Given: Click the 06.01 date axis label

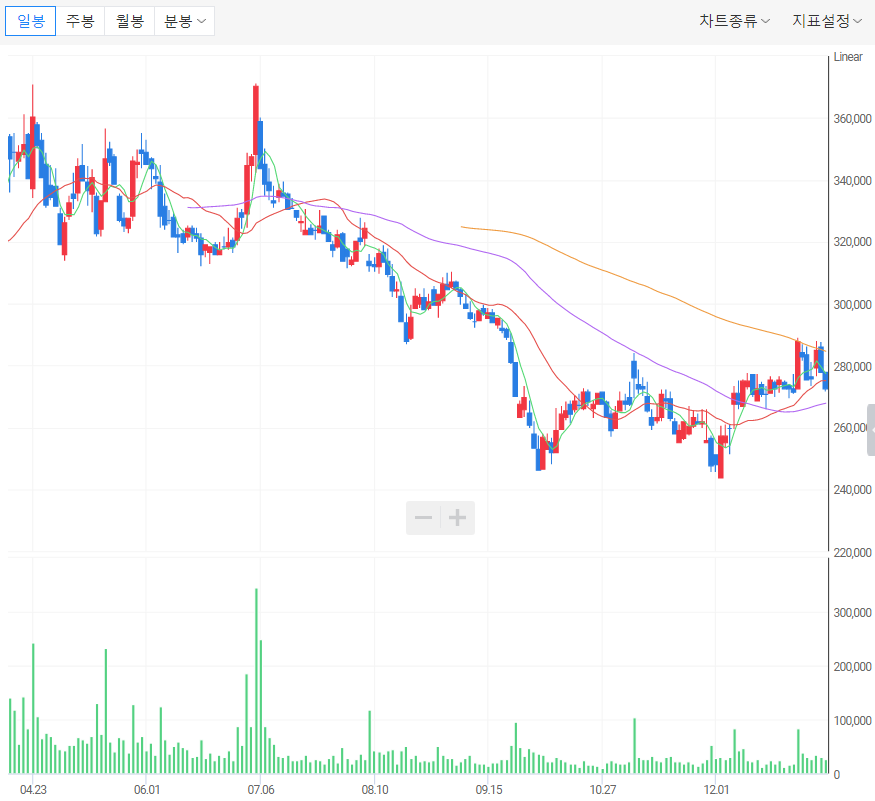Looking at the screenshot, I should tap(147, 789).
